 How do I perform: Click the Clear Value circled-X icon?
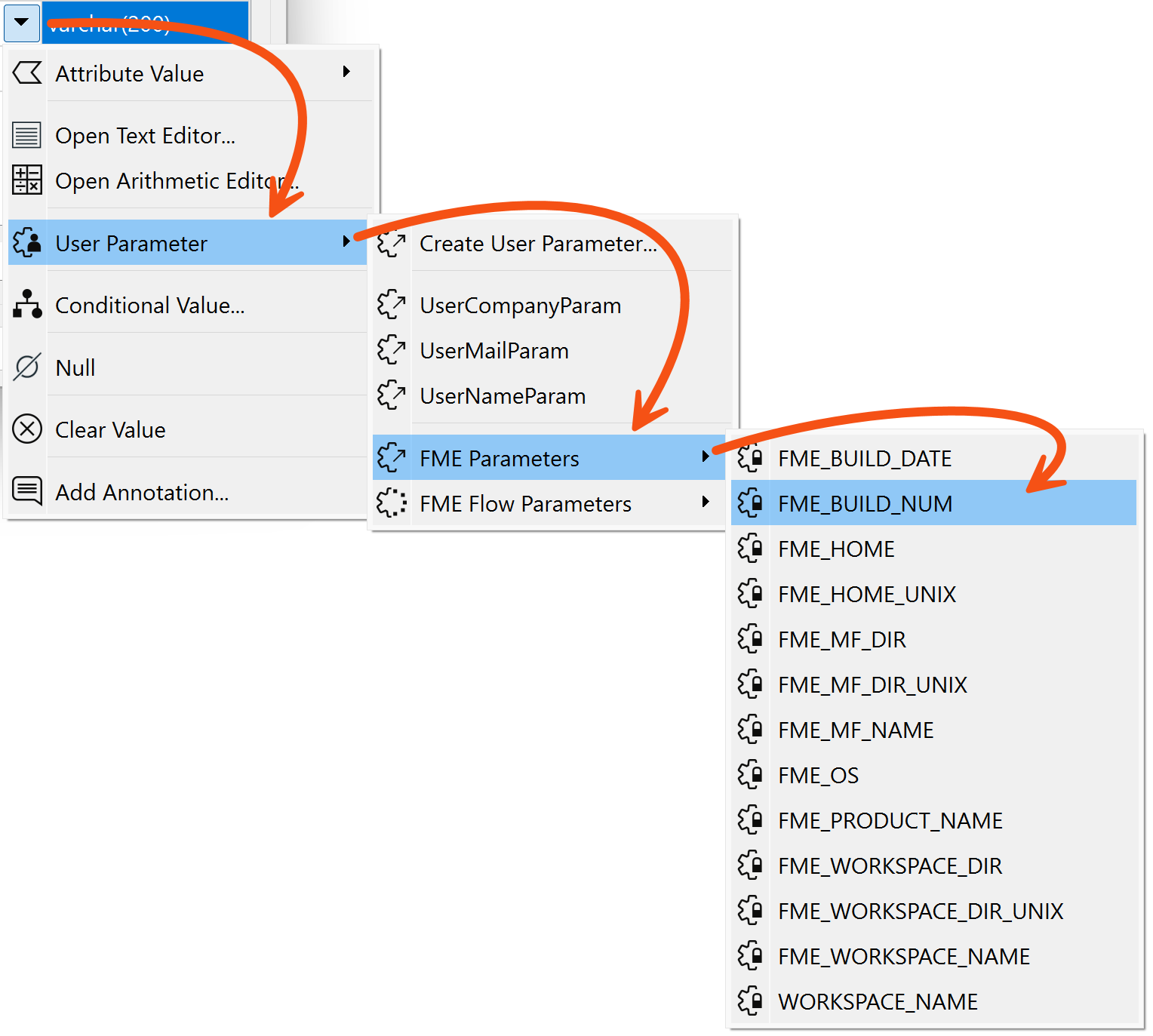[x=26, y=429]
